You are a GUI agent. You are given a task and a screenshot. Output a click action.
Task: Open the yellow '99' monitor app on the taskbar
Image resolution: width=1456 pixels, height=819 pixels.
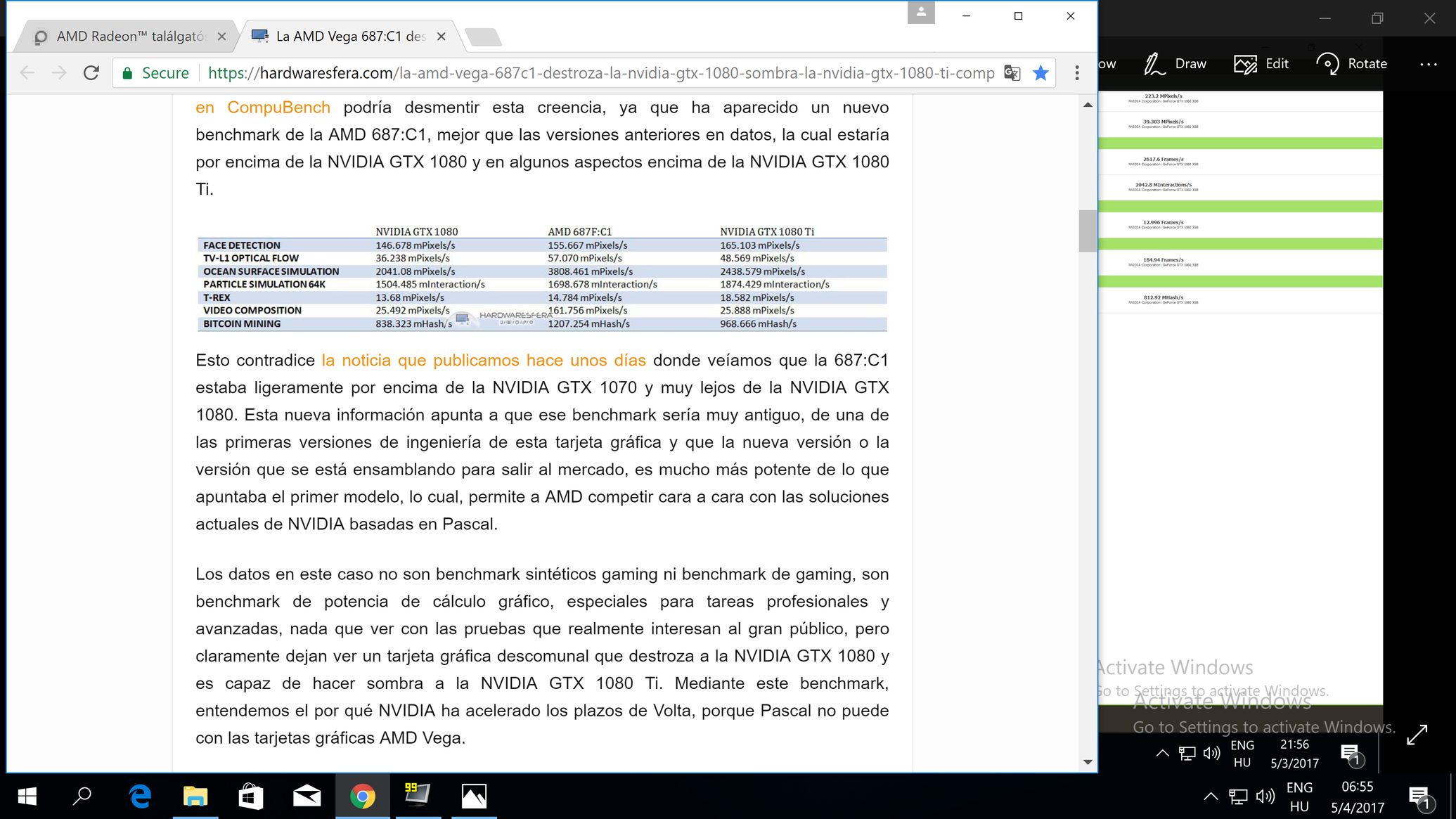pyautogui.click(x=418, y=794)
